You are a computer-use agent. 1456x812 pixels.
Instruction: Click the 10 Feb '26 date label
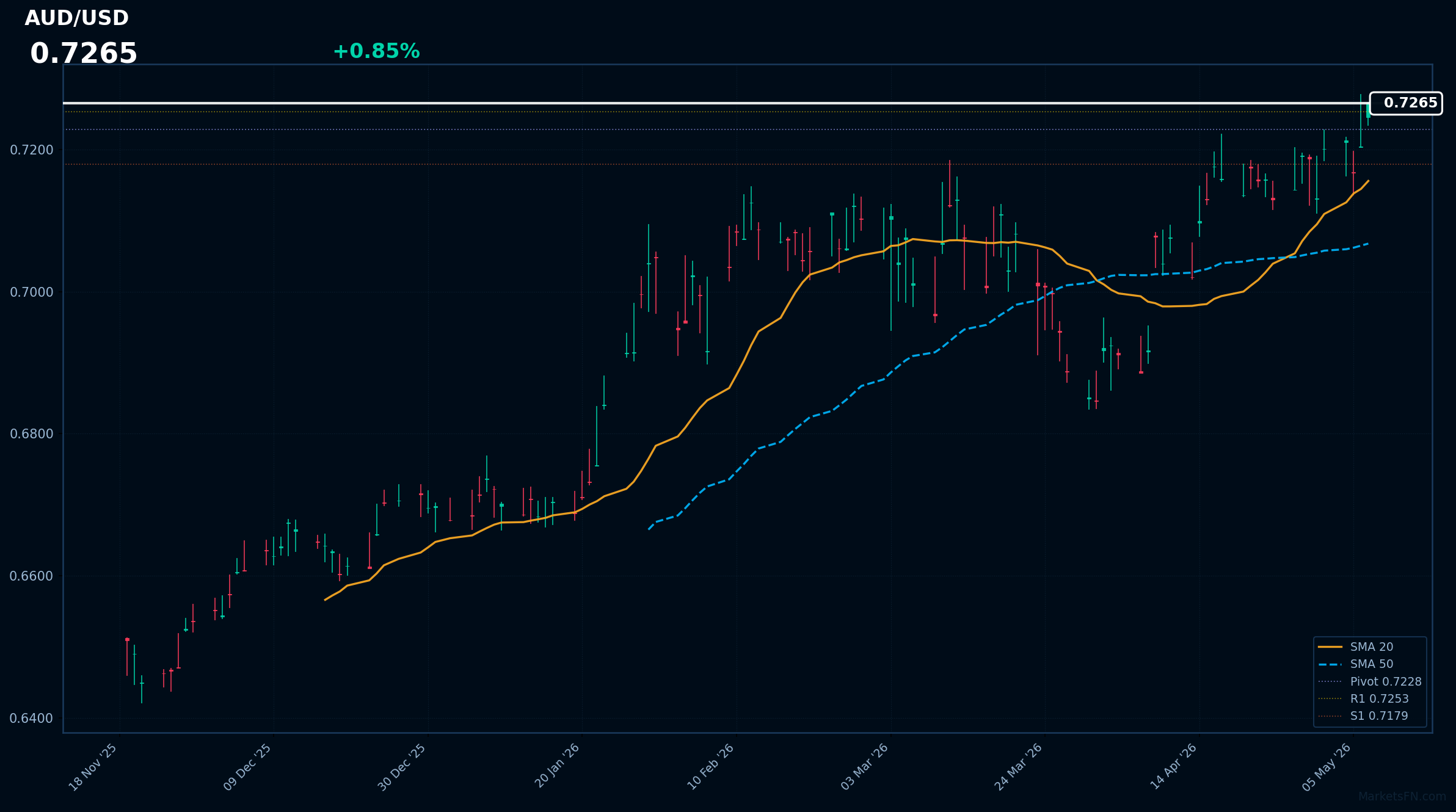point(710,767)
